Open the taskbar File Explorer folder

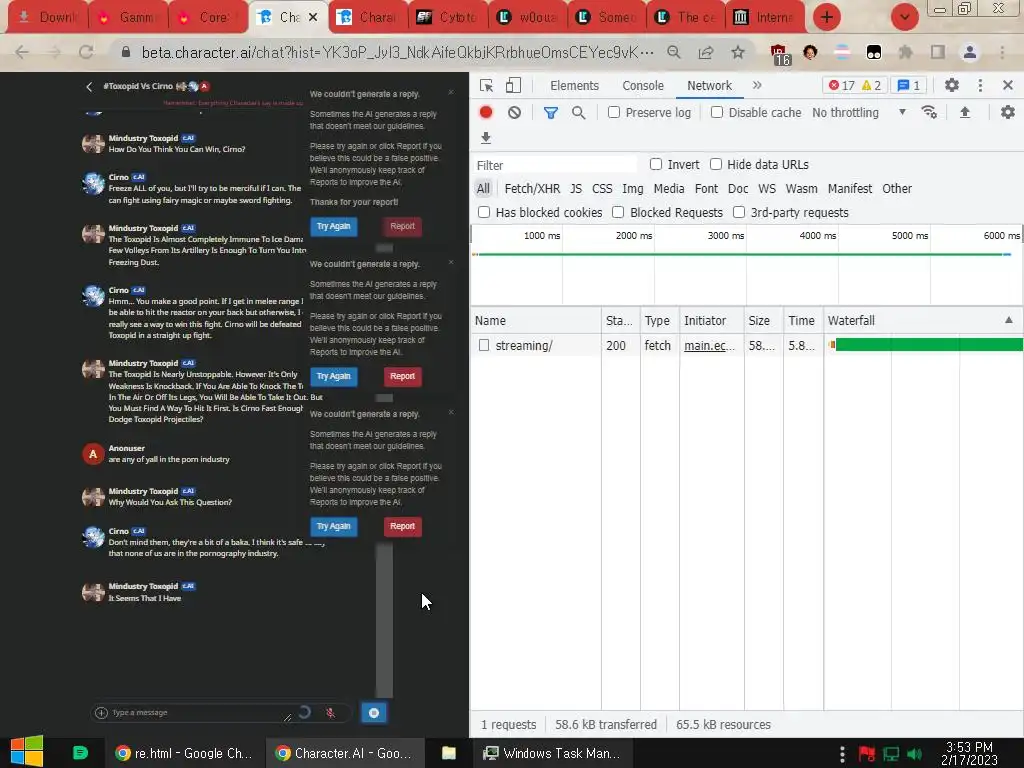coord(449,753)
